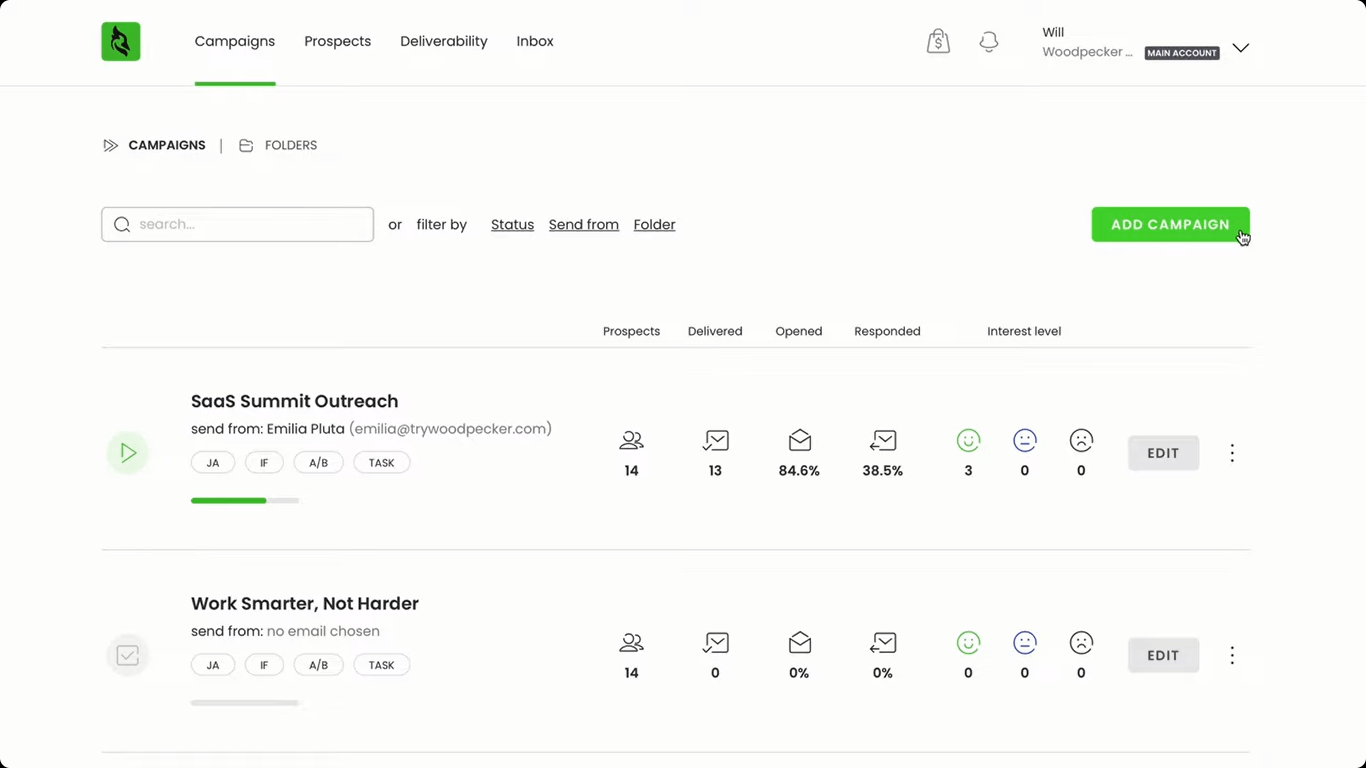Click the opened envelope icon for SaaS Summit Outreach
This screenshot has width=1366, height=768.
click(799, 440)
